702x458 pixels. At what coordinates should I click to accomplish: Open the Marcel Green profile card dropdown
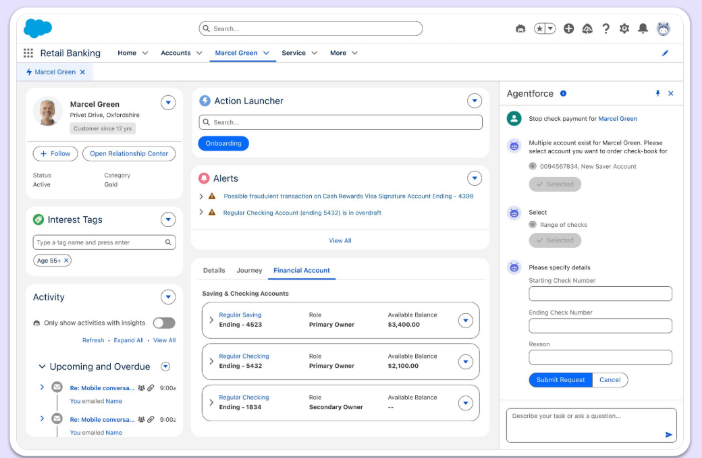coord(168,103)
